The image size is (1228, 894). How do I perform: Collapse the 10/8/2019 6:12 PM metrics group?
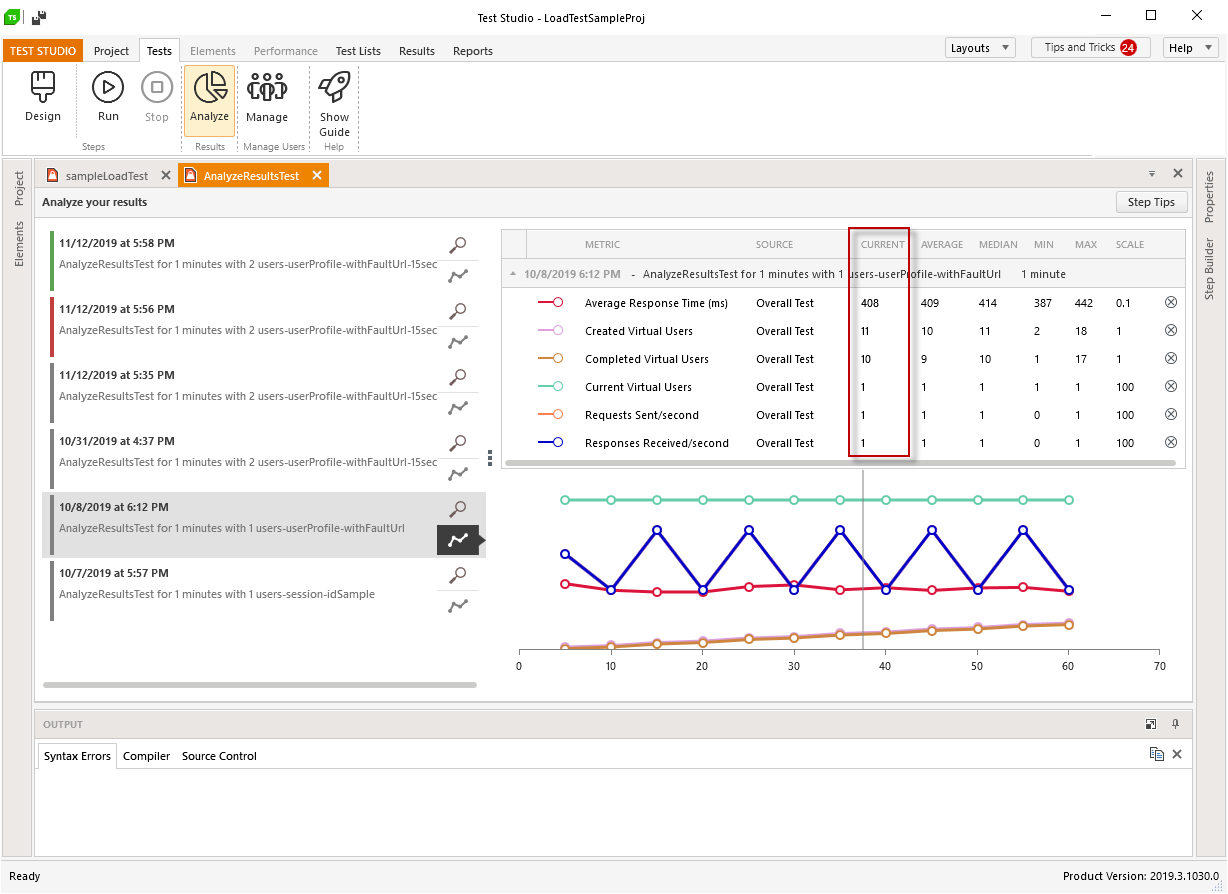click(513, 274)
